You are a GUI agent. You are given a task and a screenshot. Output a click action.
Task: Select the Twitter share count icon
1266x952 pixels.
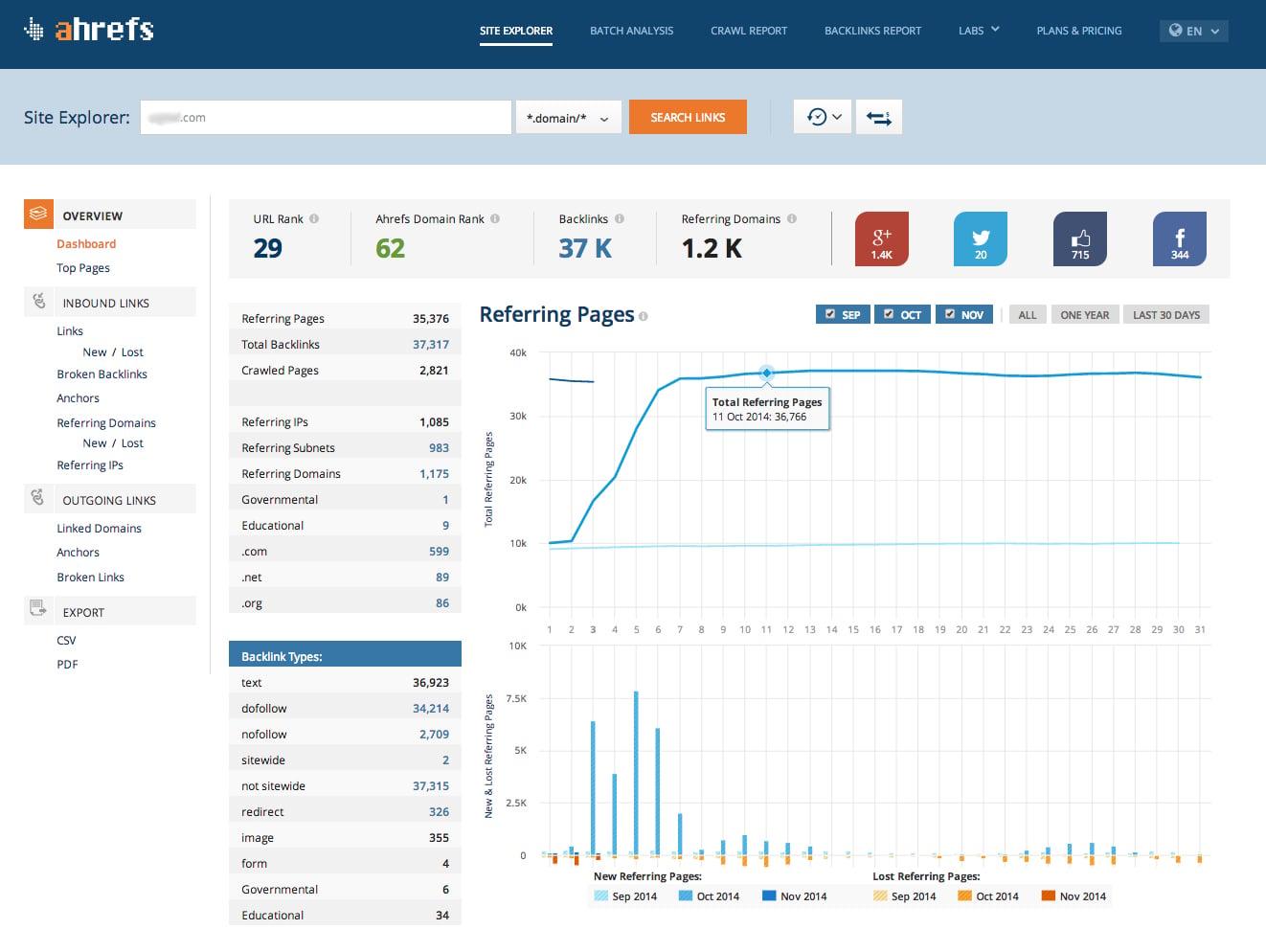981,238
